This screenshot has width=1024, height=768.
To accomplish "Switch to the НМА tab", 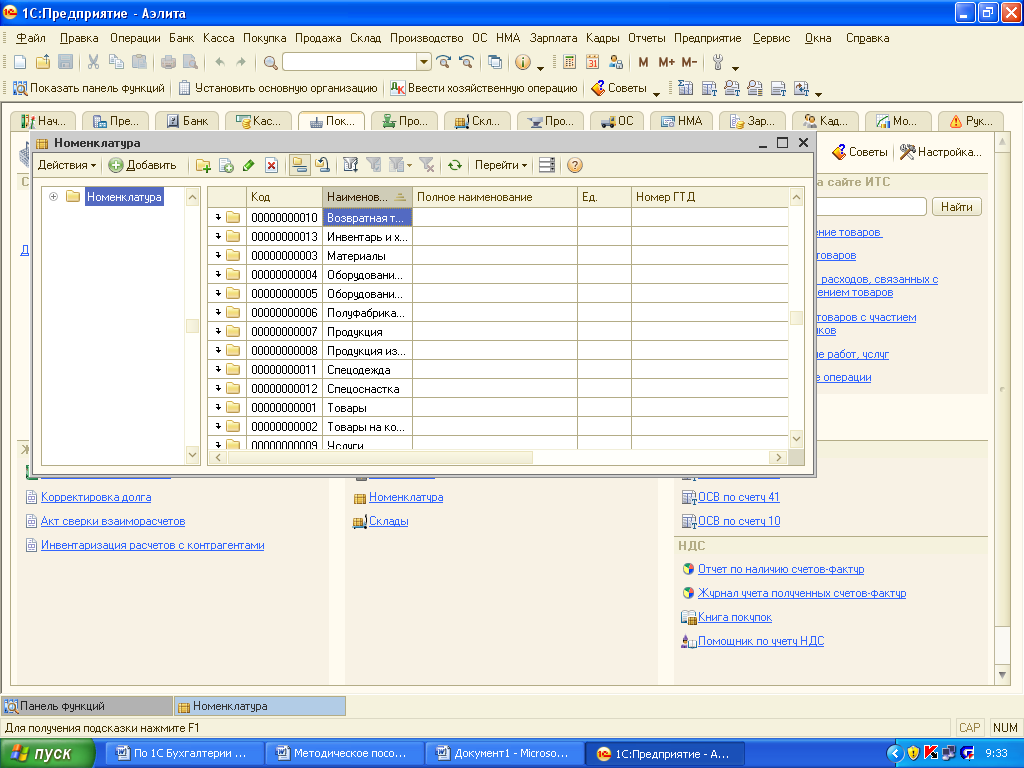I will click(x=682, y=121).
